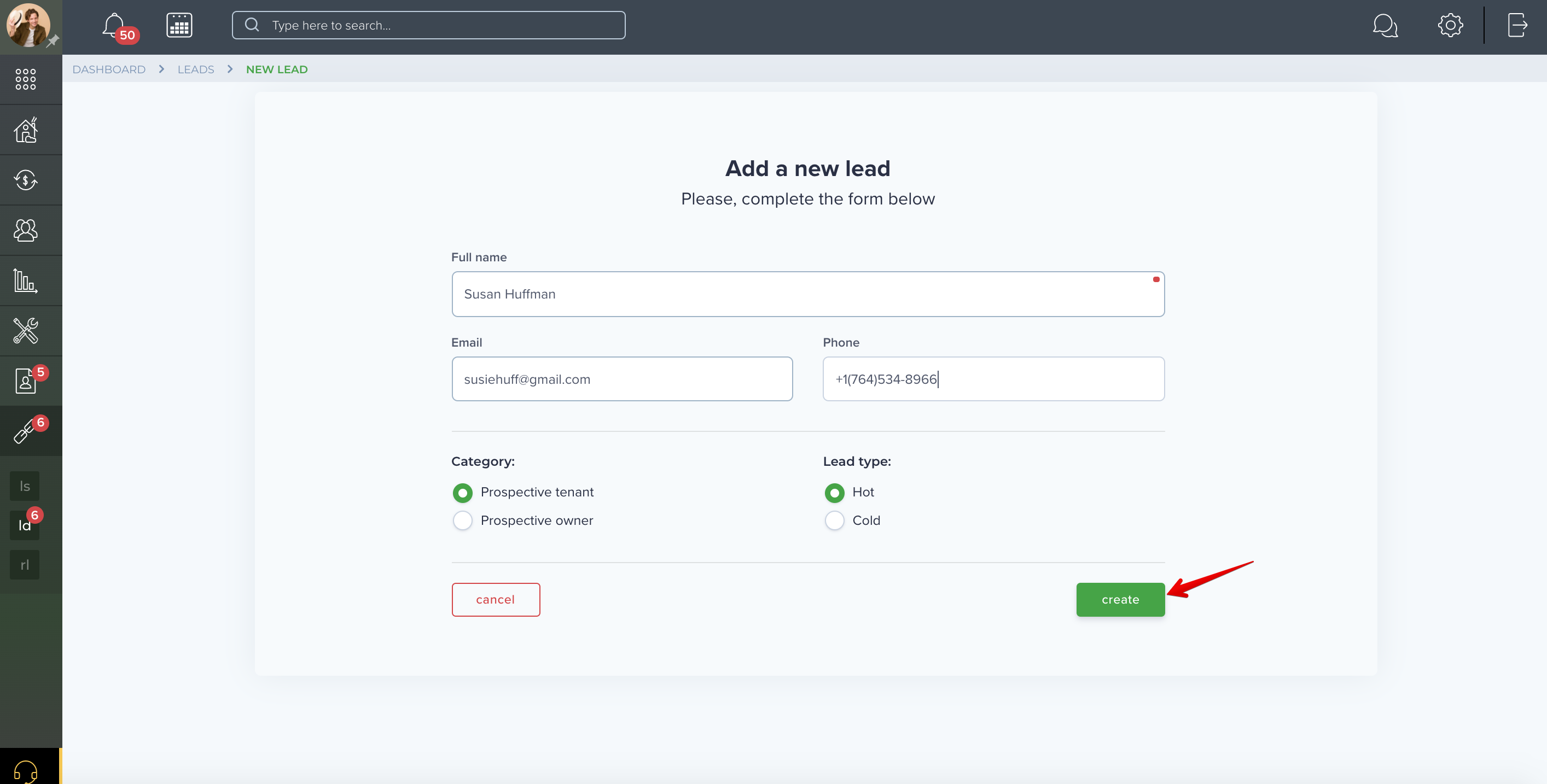Click the pin icon near avatar
1547x784 pixels.
pos(53,41)
